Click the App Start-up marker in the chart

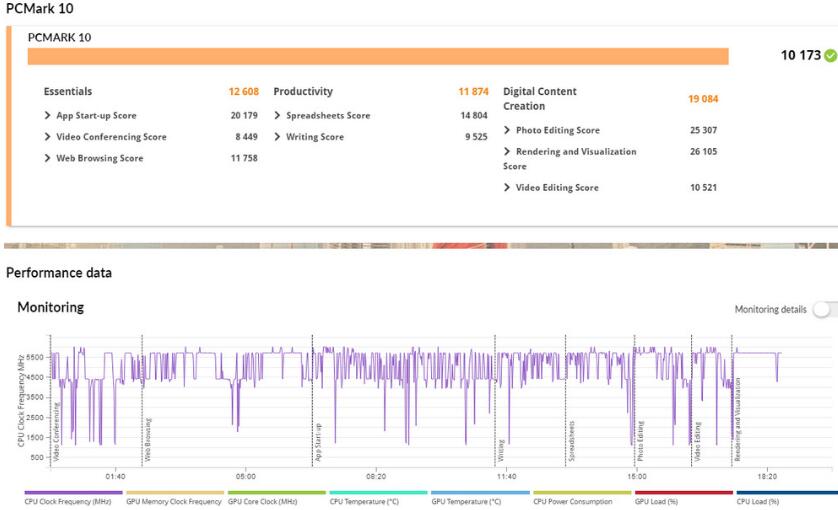click(318, 440)
